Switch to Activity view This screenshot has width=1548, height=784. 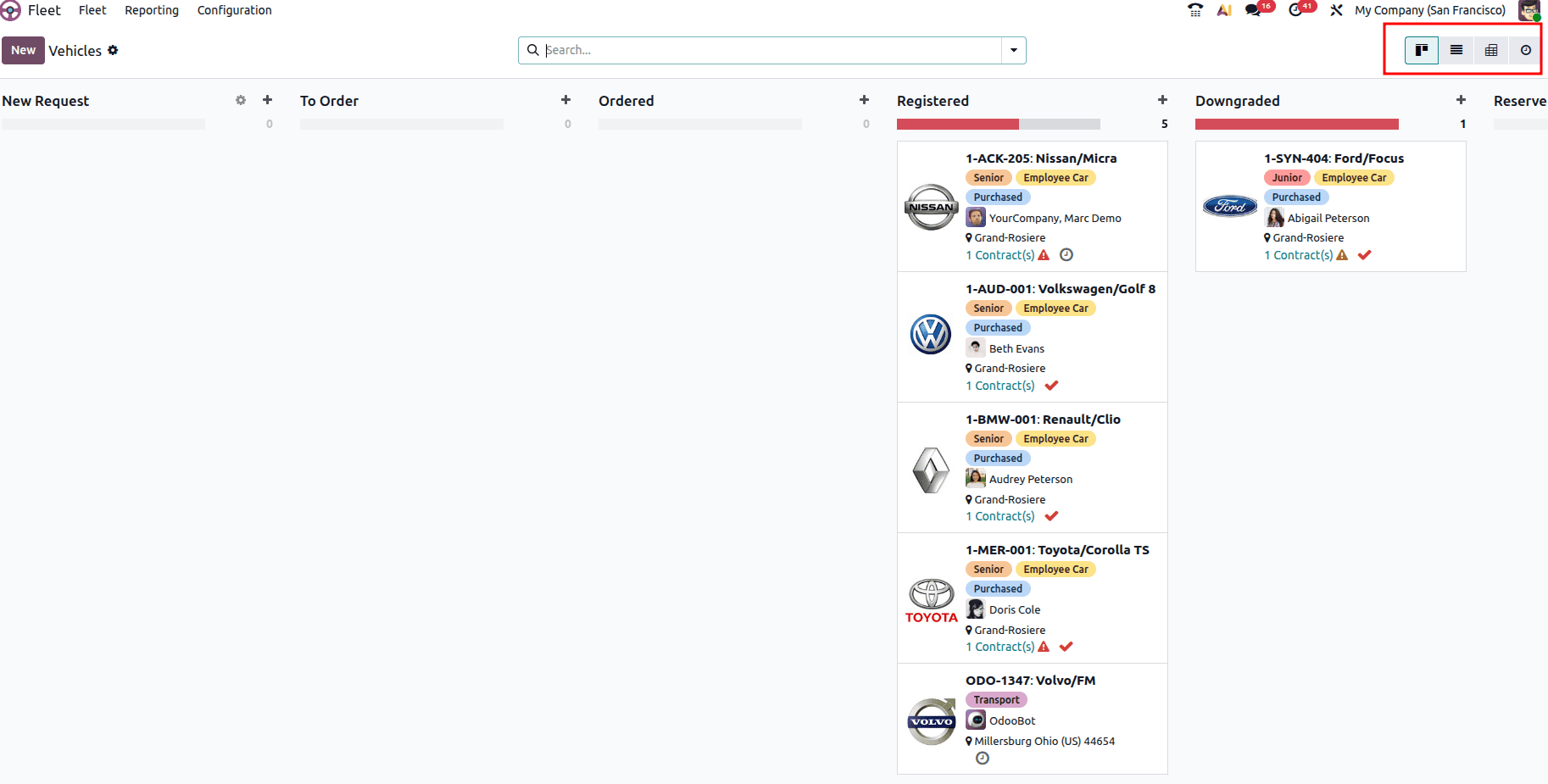(1526, 50)
